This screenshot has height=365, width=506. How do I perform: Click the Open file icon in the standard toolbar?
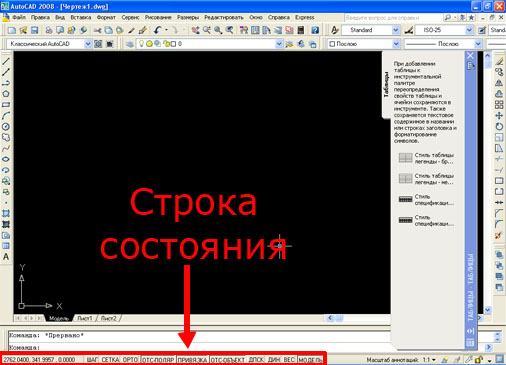click(23, 30)
